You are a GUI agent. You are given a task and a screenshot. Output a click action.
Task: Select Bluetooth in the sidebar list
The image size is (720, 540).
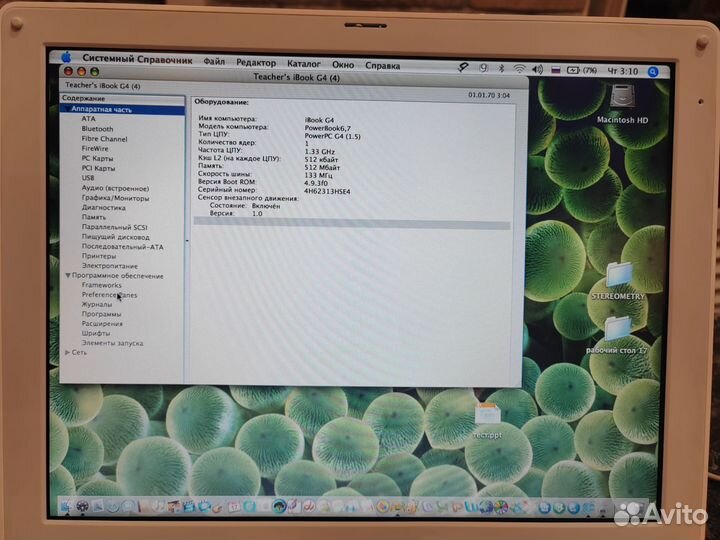coord(97,129)
